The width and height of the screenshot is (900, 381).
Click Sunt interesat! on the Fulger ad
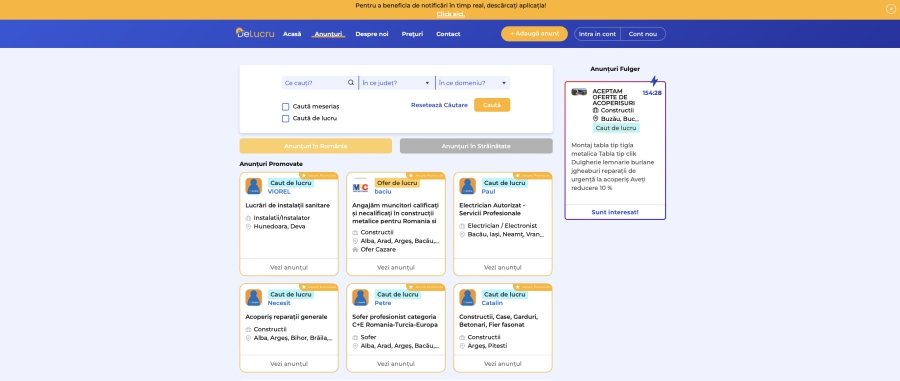615,212
